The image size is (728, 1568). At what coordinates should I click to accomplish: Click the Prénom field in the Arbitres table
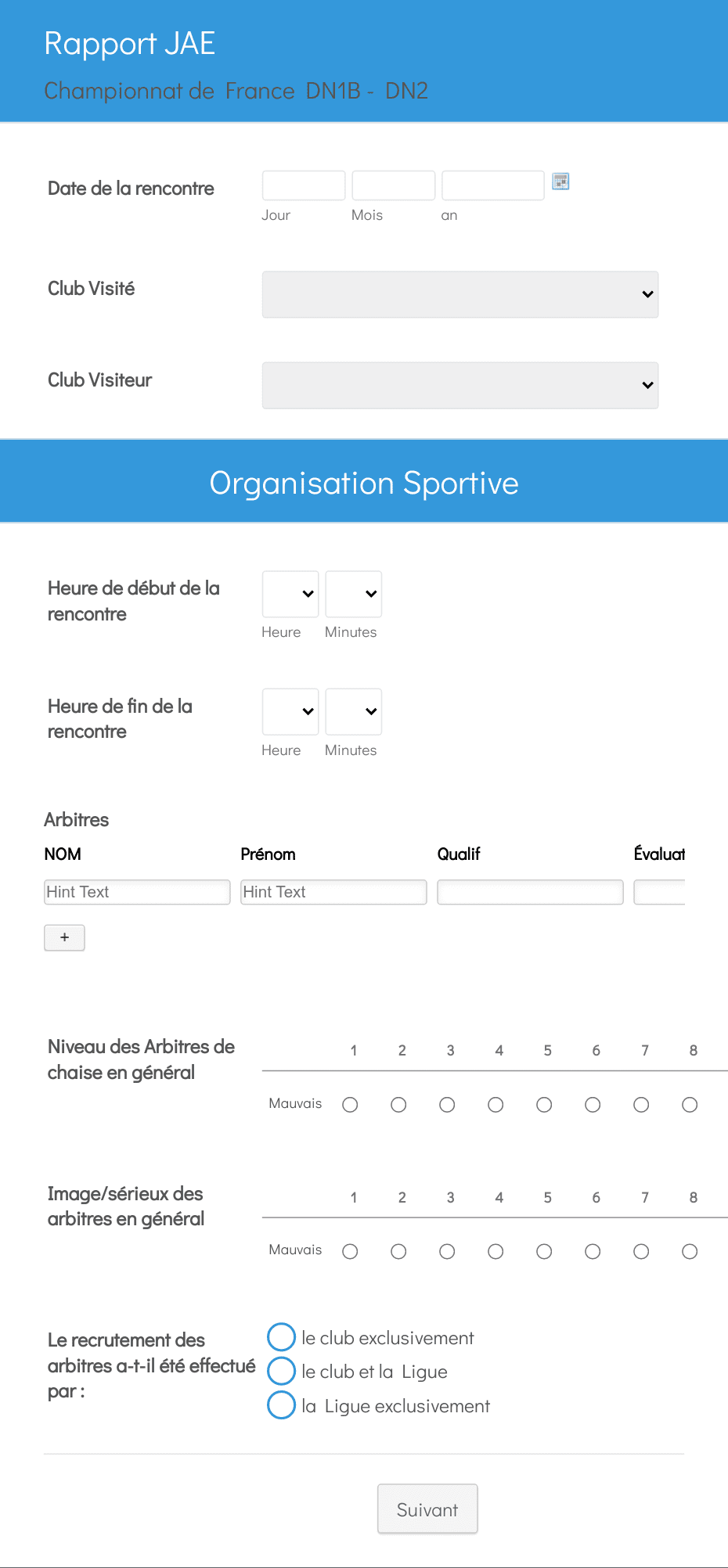coord(333,892)
